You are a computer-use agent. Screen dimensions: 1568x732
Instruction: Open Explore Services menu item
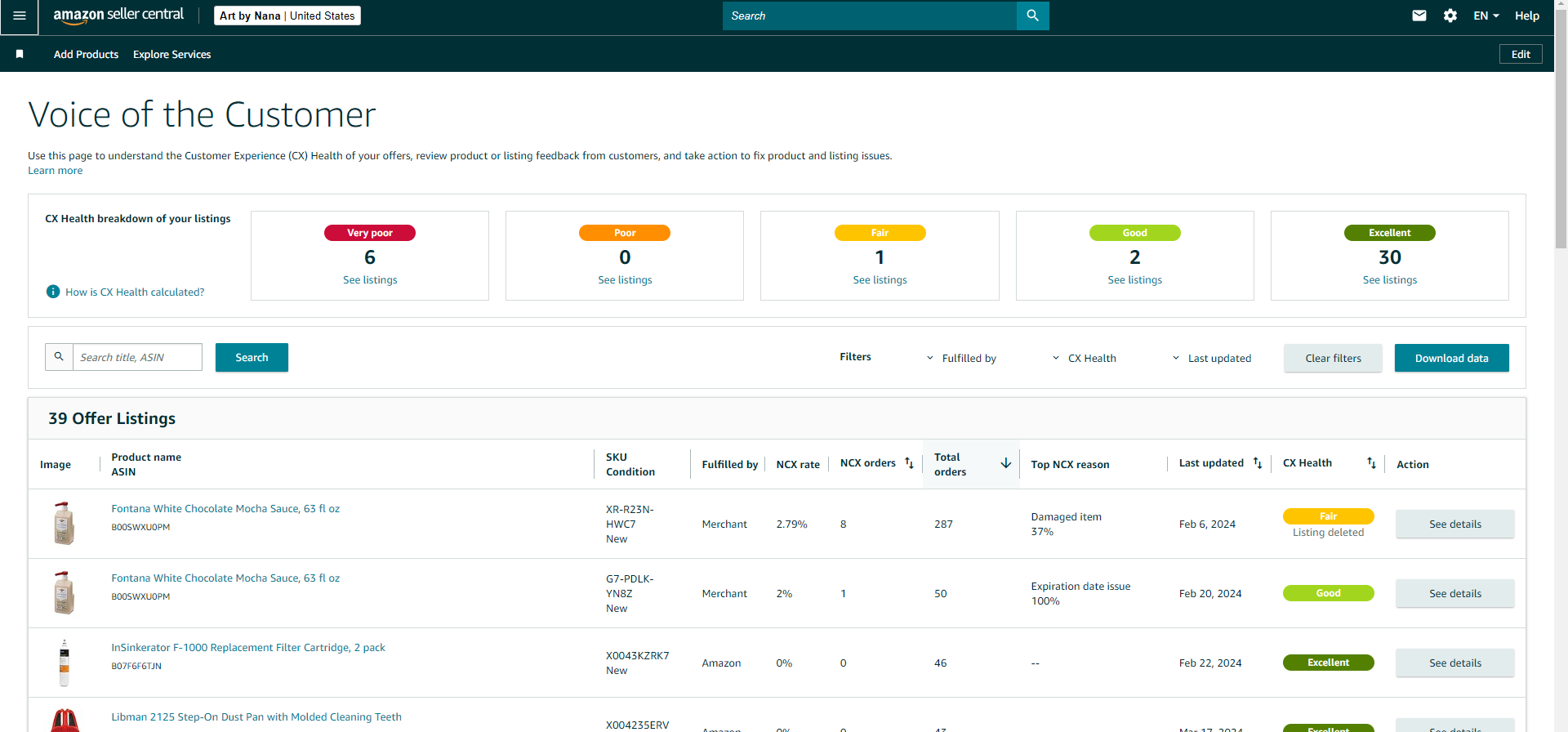[x=171, y=54]
